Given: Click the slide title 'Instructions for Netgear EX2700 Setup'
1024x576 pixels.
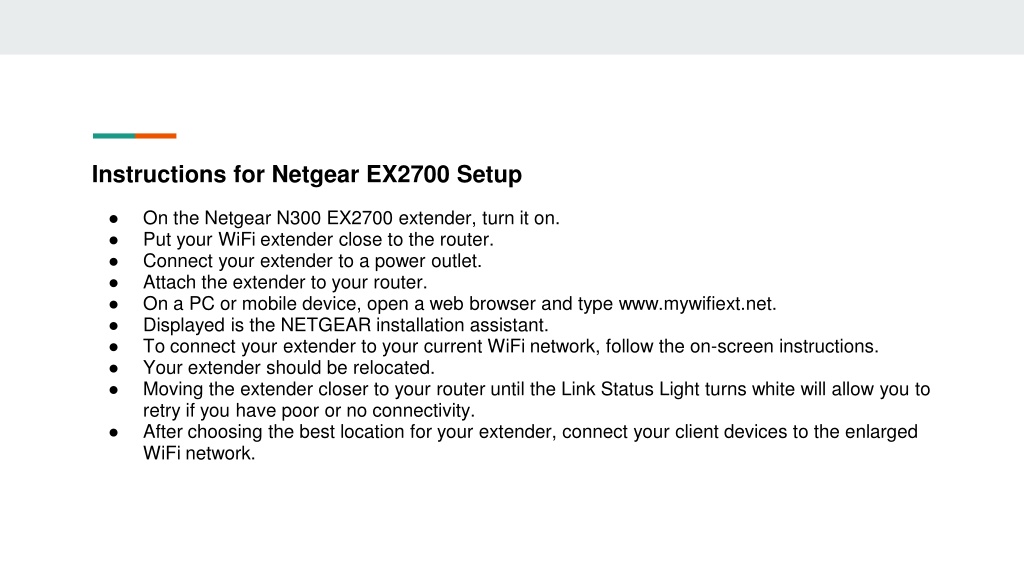Looking at the screenshot, I should click(x=307, y=174).
